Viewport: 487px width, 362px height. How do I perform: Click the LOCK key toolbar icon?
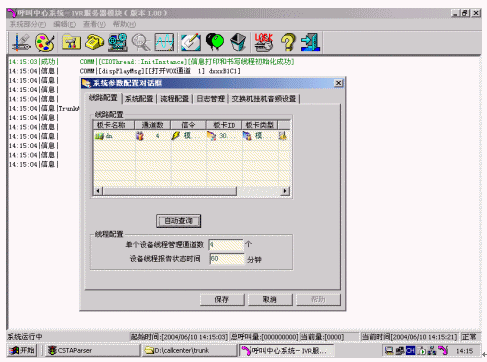264,42
